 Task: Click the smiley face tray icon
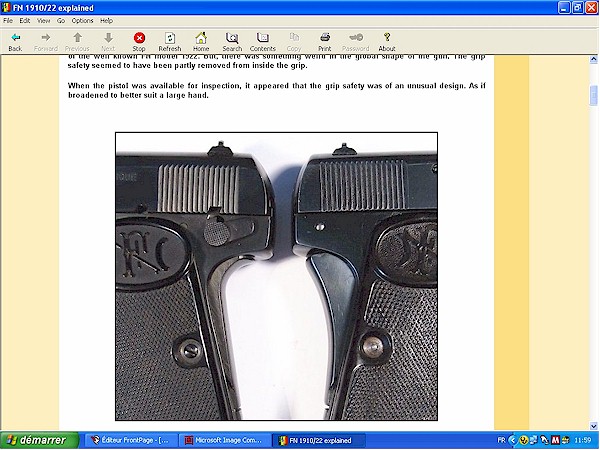tap(523, 440)
